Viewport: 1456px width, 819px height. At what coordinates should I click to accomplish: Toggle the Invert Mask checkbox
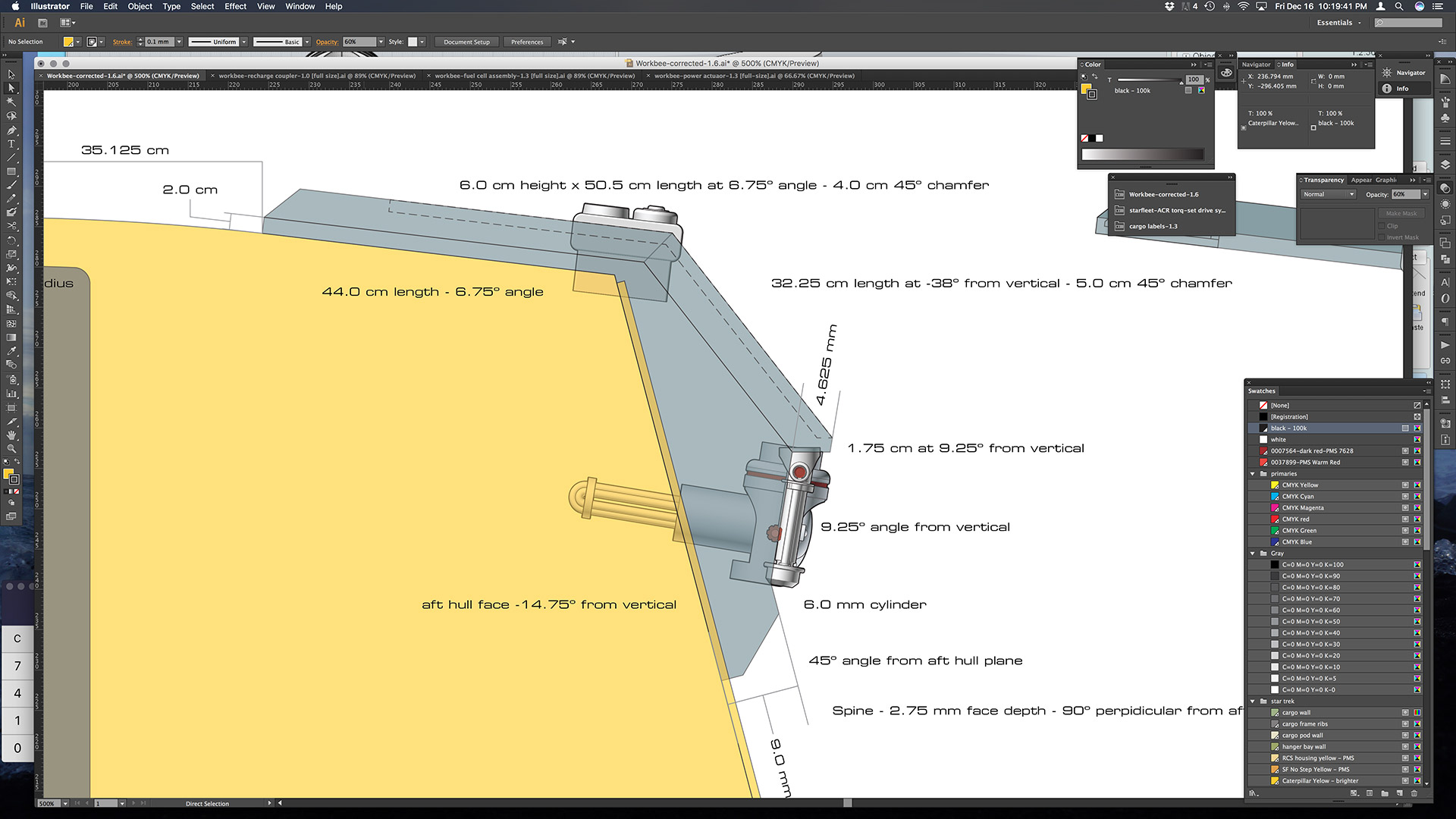(x=1381, y=237)
